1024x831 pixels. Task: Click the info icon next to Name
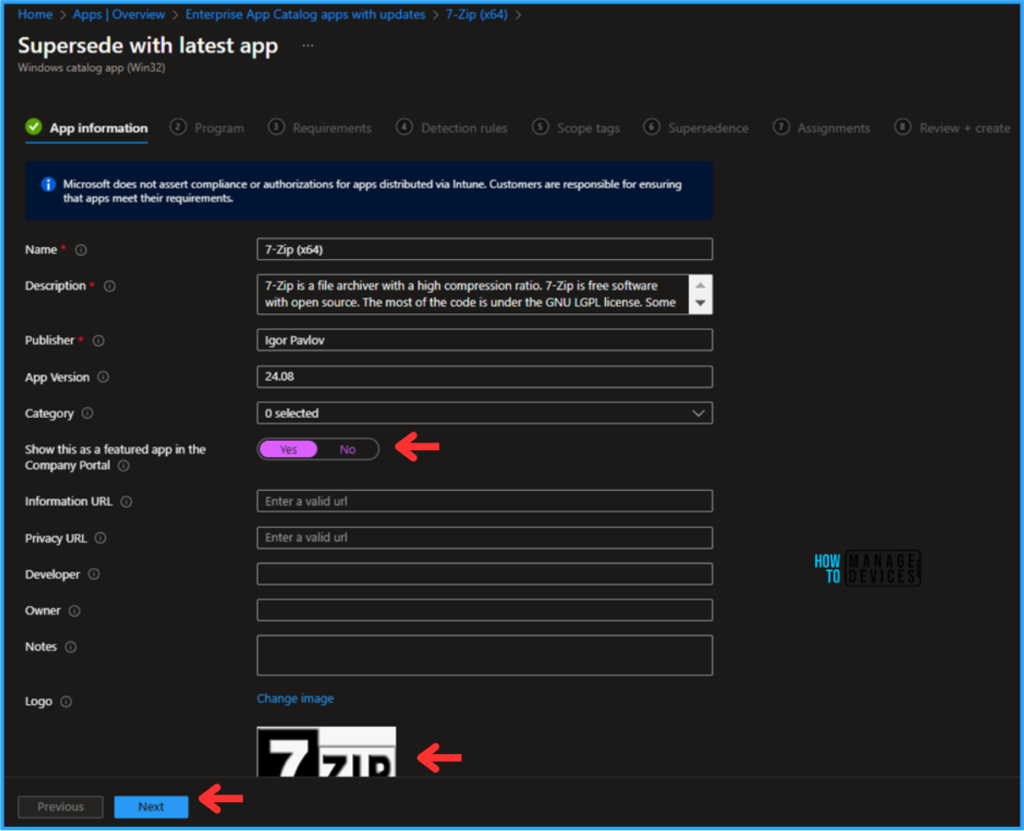(x=81, y=250)
